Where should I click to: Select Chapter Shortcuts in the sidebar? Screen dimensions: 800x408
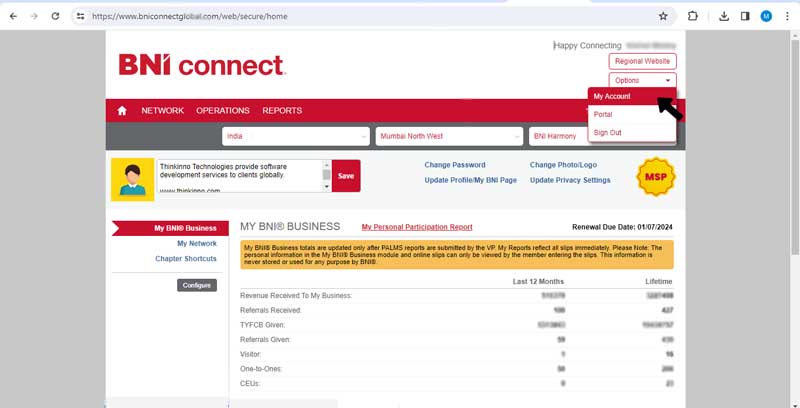click(186, 259)
